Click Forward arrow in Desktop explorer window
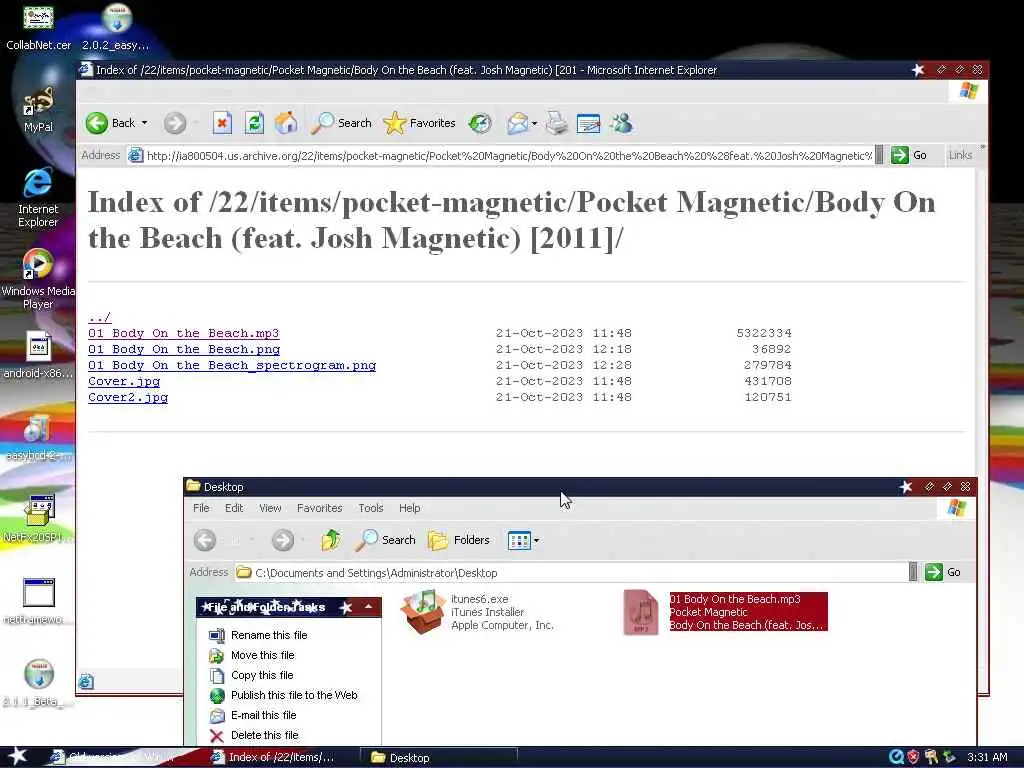Screen dimensions: 1024x768 (x=283, y=540)
